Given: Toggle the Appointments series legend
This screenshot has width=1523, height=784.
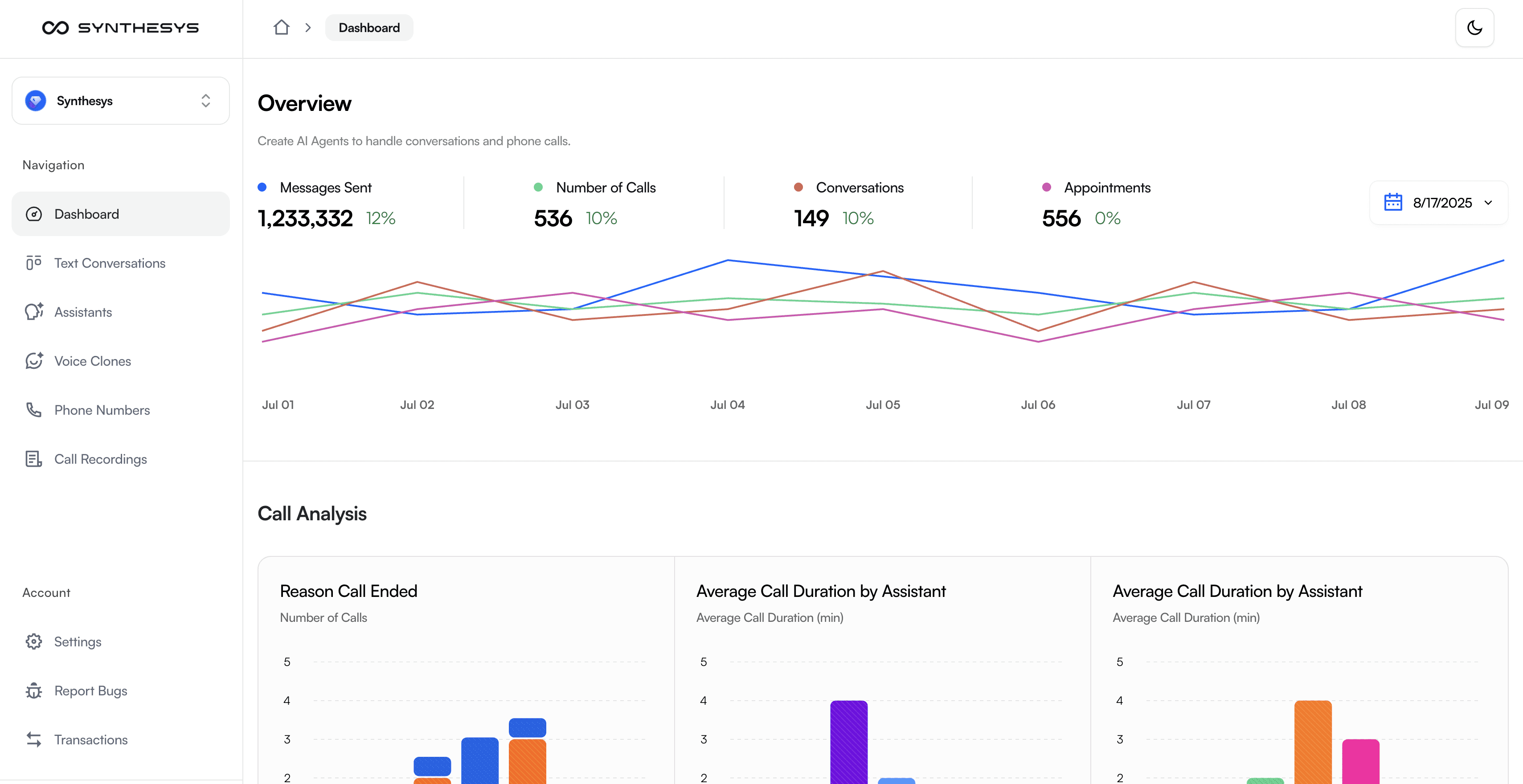Looking at the screenshot, I should pos(1106,188).
